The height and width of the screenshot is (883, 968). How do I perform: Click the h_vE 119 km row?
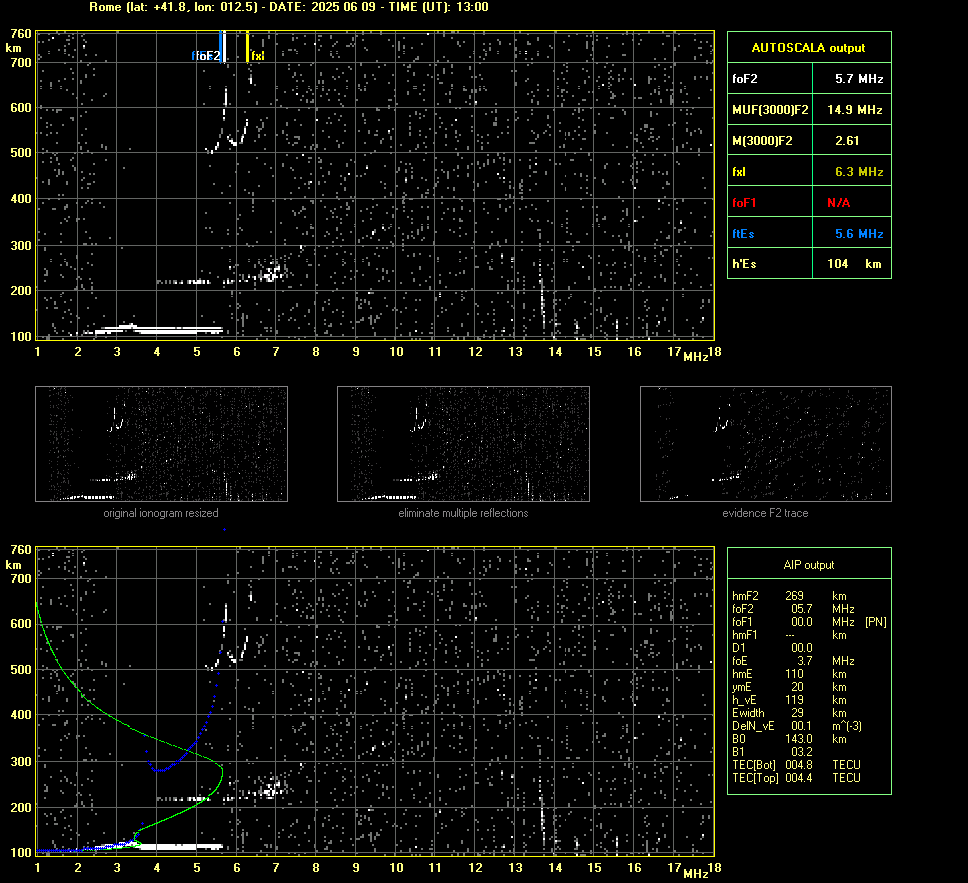click(x=789, y=700)
